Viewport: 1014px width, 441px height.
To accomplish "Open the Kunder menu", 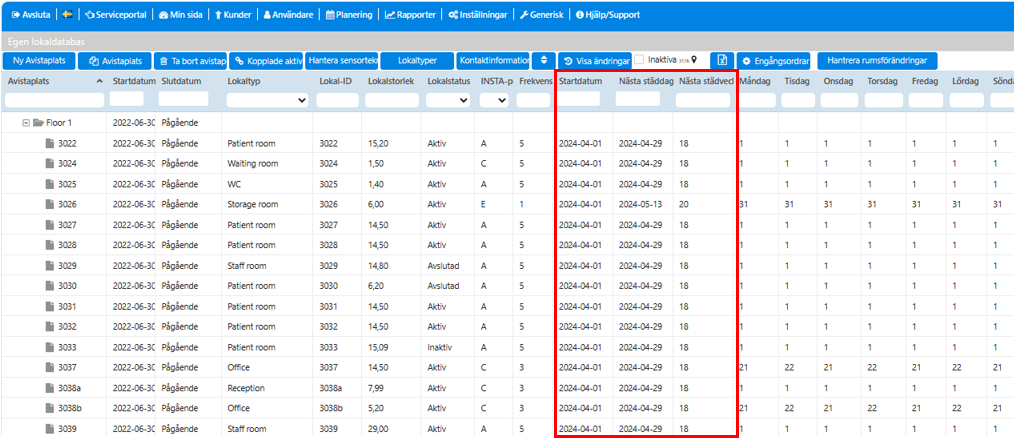I will 233,14.
